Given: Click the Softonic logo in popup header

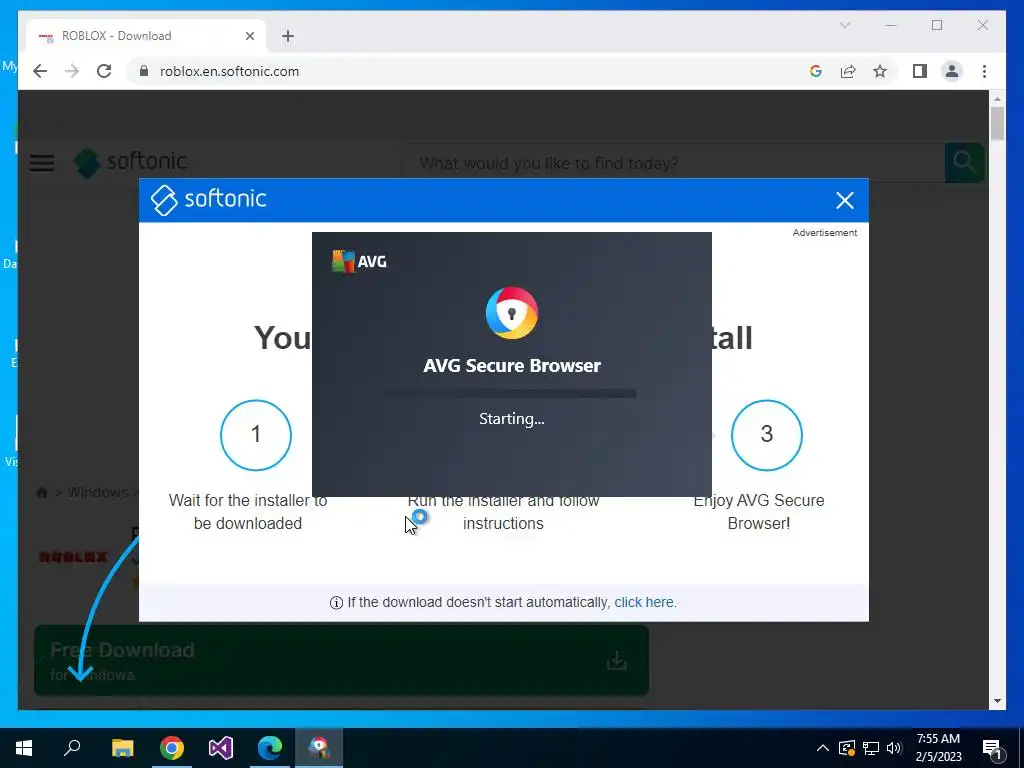Looking at the screenshot, I should tap(208, 199).
